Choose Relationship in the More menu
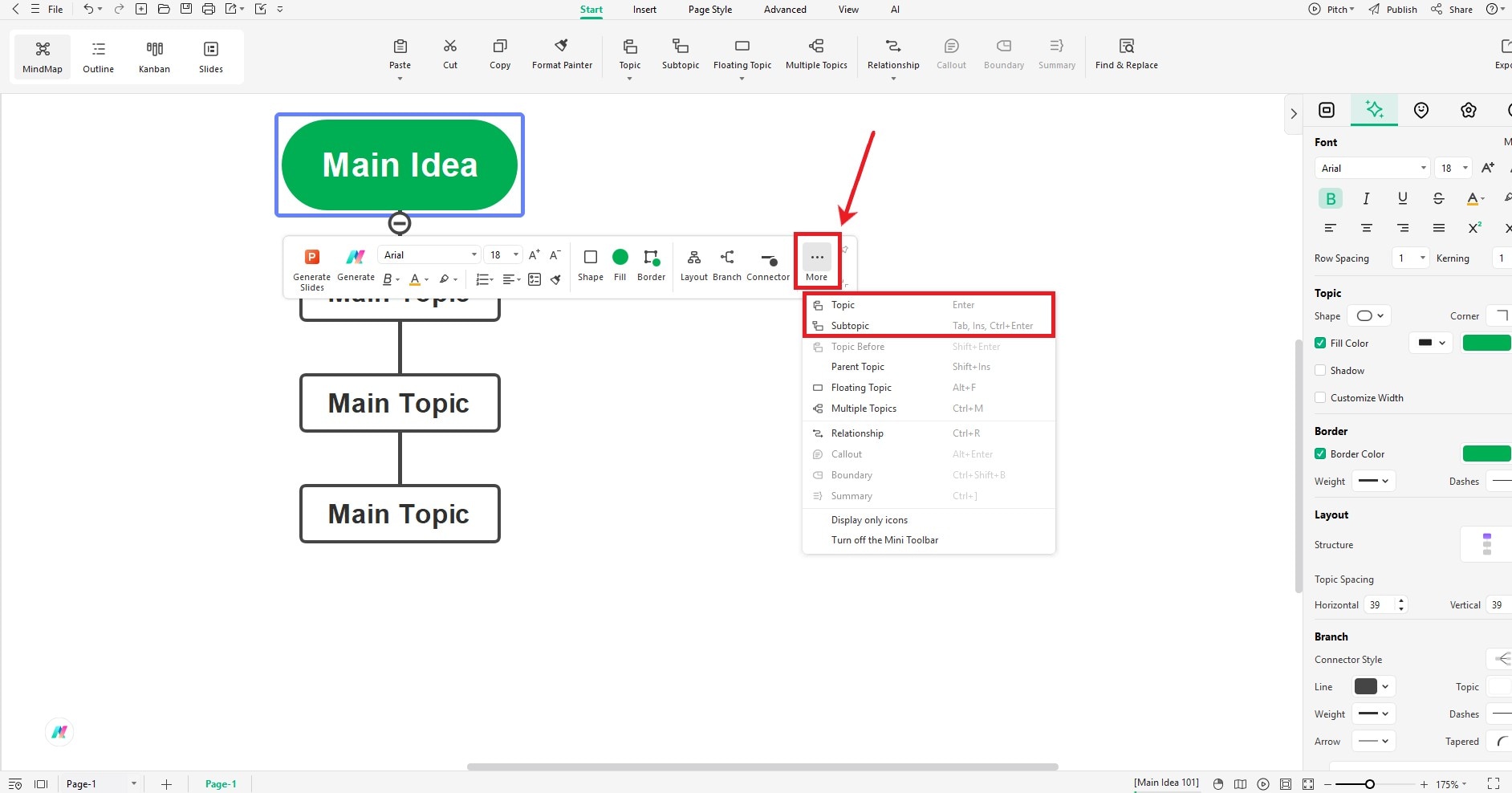The width and height of the screenshot is (1512, 793). pyautogui.click(x=929, y=433)
